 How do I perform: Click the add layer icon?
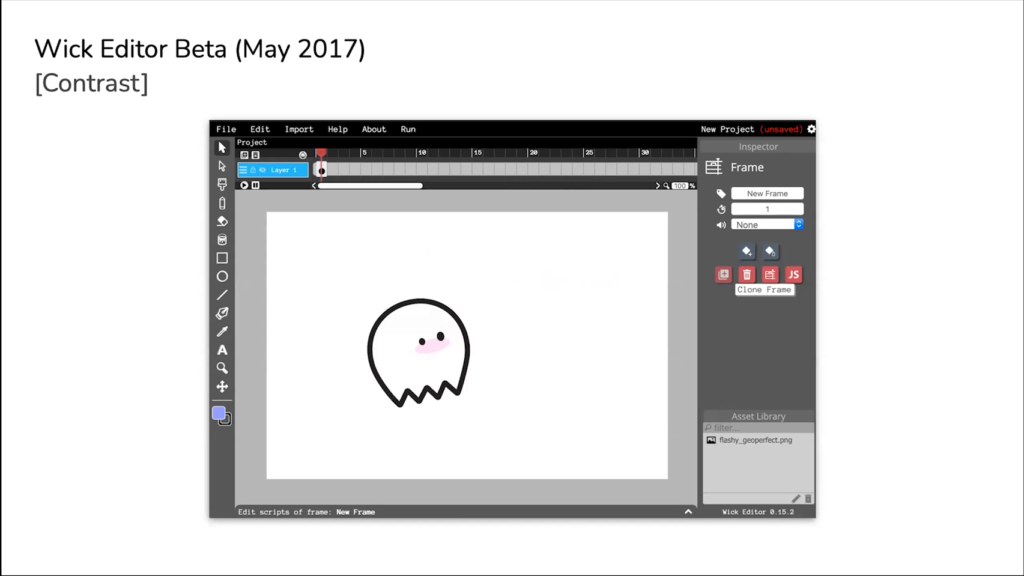coord(244,155)
